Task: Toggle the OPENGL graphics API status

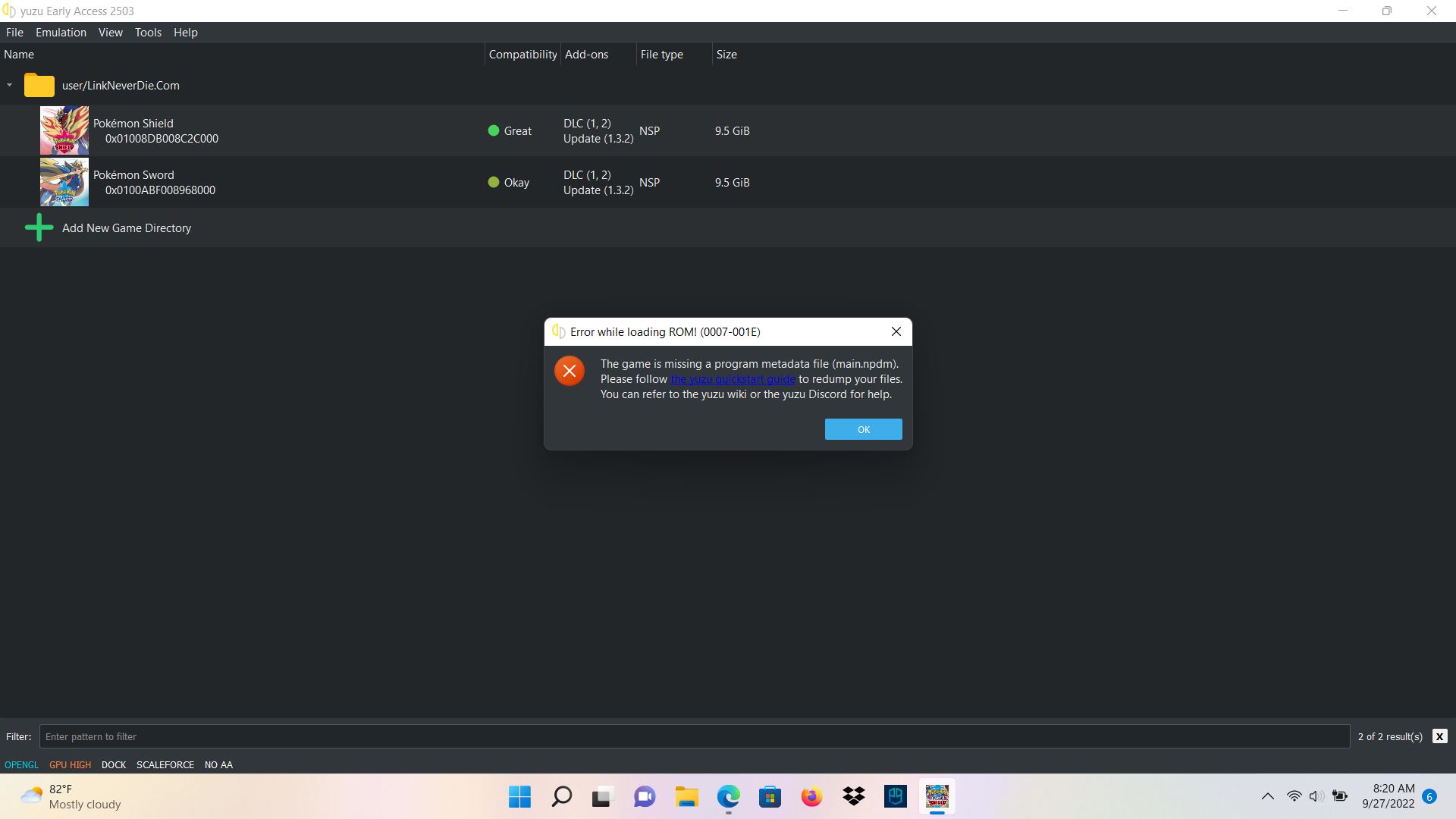Action: (21, 764)
